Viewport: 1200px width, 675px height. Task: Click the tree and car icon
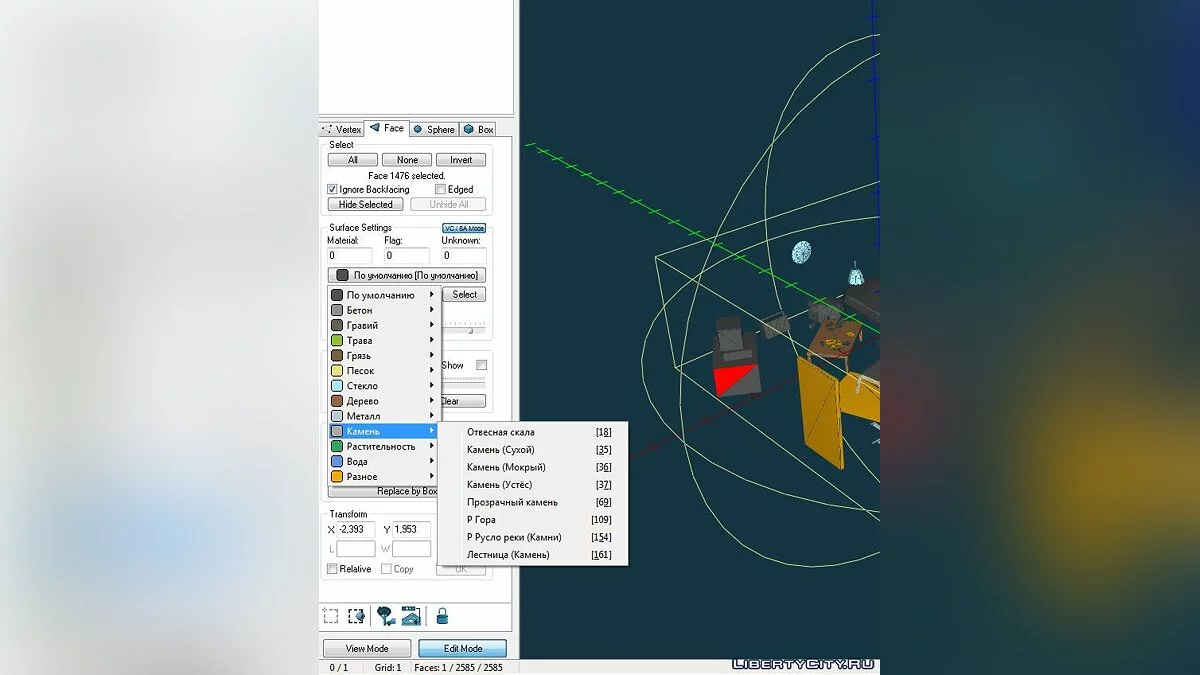pos(386,616)
